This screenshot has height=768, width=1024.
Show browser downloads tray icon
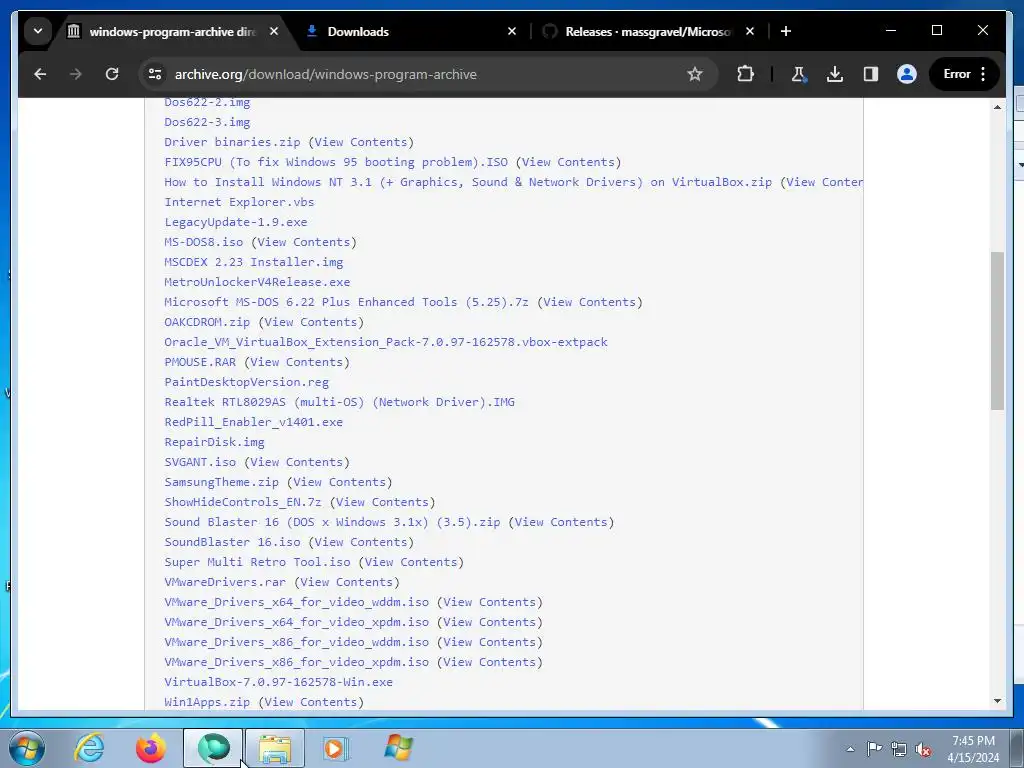pyautogui.click(x=835, y=74)
